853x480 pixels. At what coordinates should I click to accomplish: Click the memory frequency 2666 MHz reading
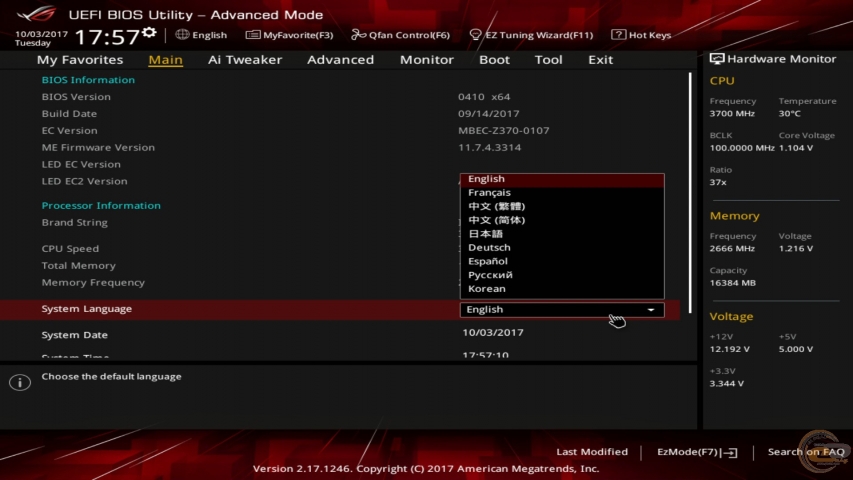pyautogui.click(x=732, y=249)
